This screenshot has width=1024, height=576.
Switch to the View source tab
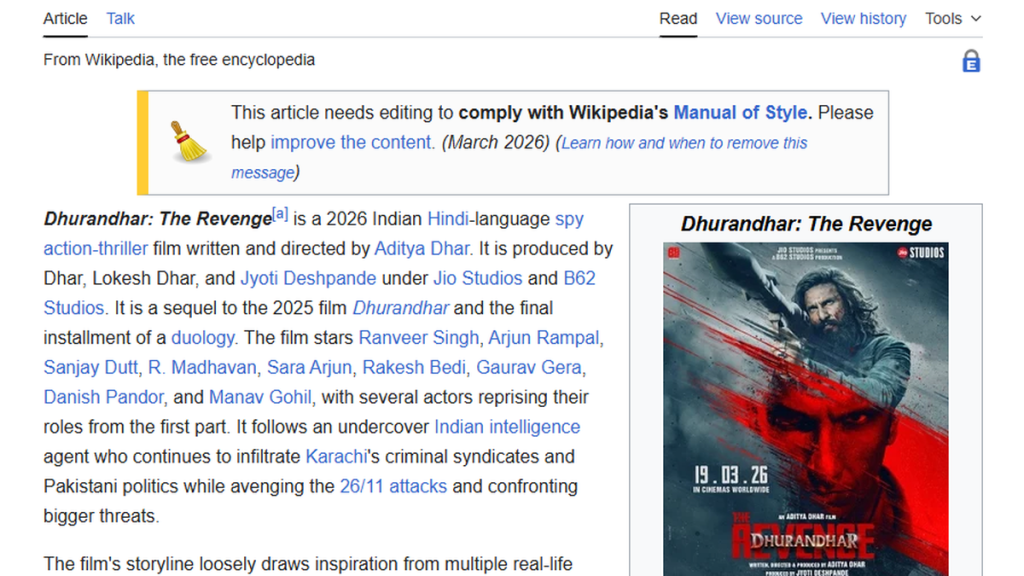coord(759,18)
